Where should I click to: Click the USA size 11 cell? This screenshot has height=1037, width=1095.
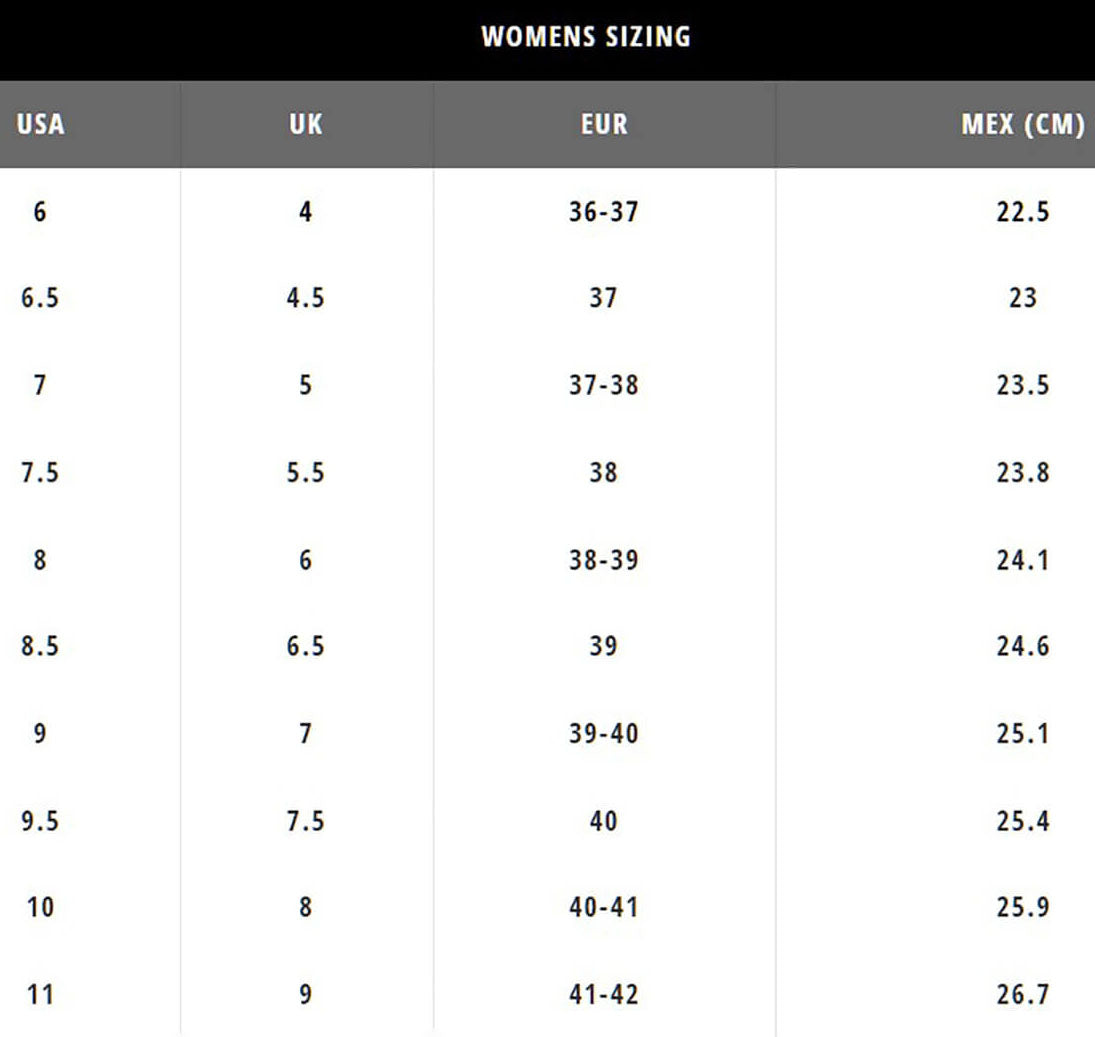(x=40, y=995)
